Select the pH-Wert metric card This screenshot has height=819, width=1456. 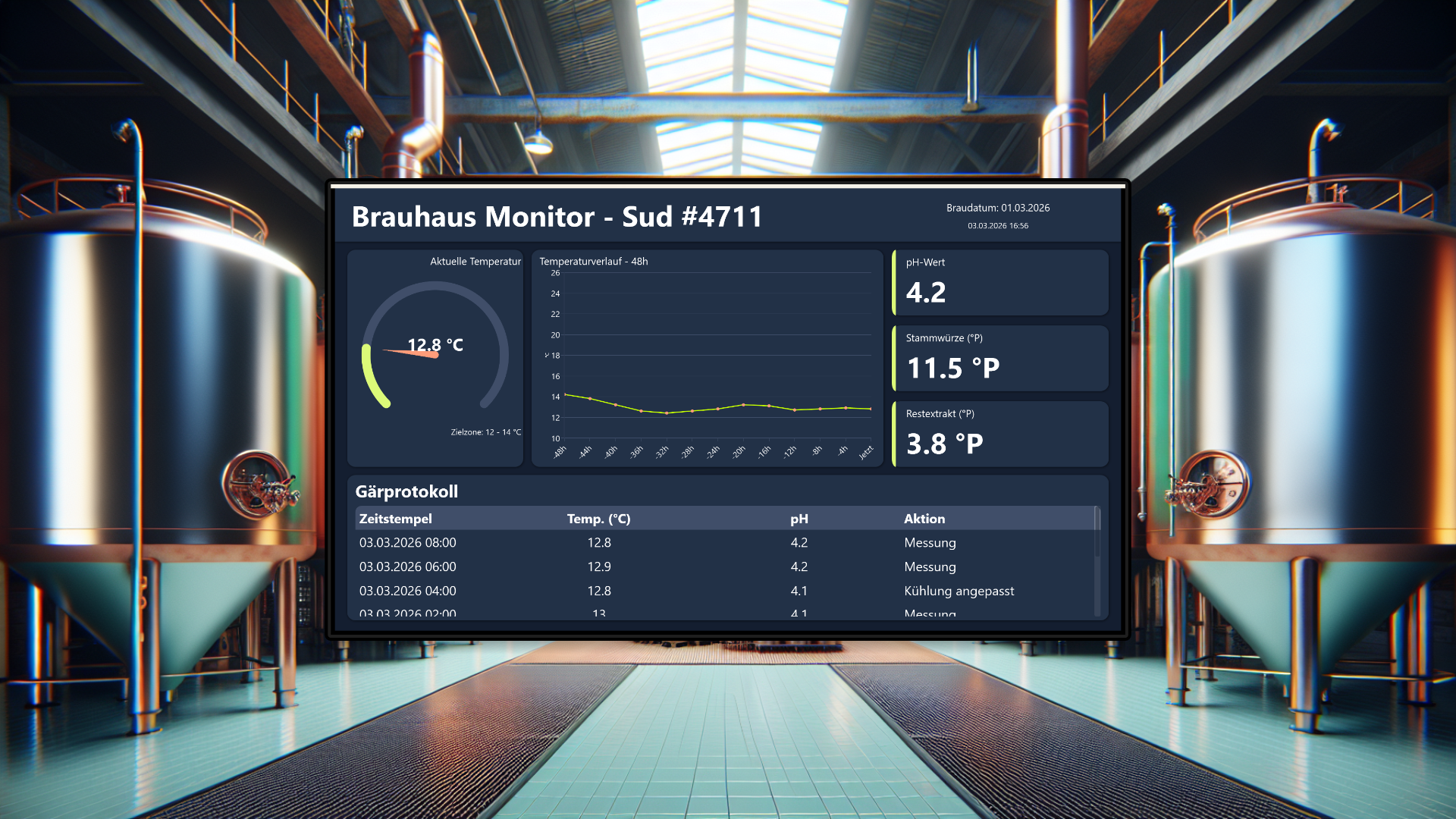coord(999,283)
